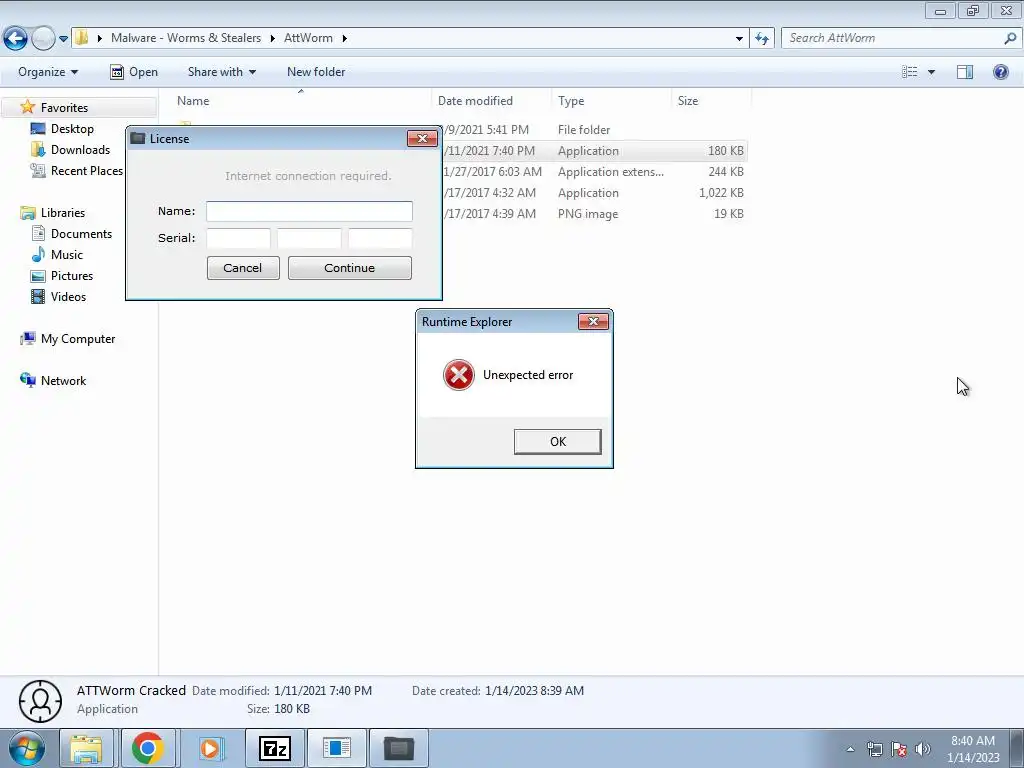Open the Share with menu
The width and height of the screenshot is (1024, 768).
click(x=221, y=72)
